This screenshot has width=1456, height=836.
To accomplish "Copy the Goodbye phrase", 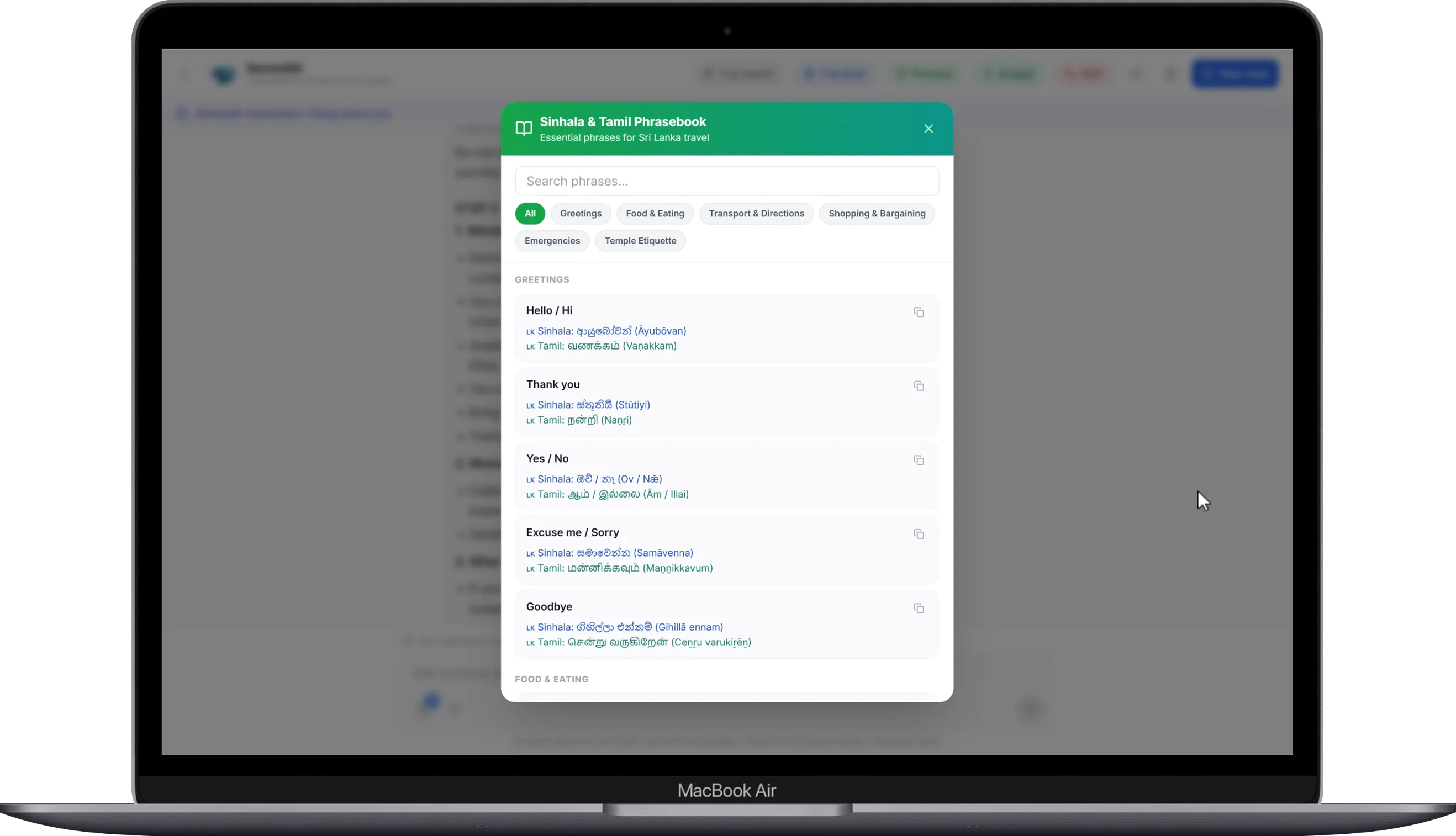I will (x=919, y=609).
